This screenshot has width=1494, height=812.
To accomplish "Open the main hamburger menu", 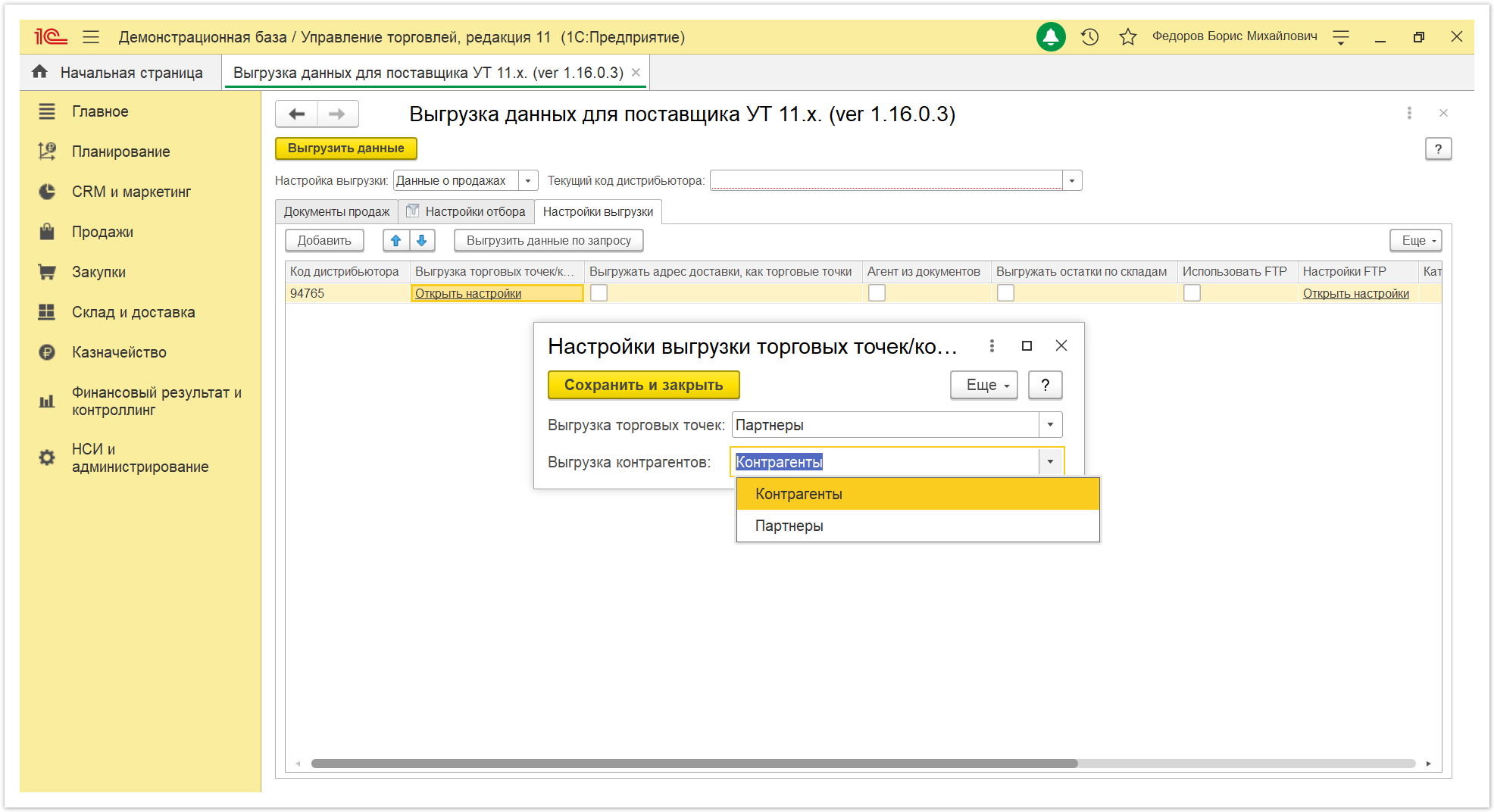I will pyautogui.click(x=91, y=36).
